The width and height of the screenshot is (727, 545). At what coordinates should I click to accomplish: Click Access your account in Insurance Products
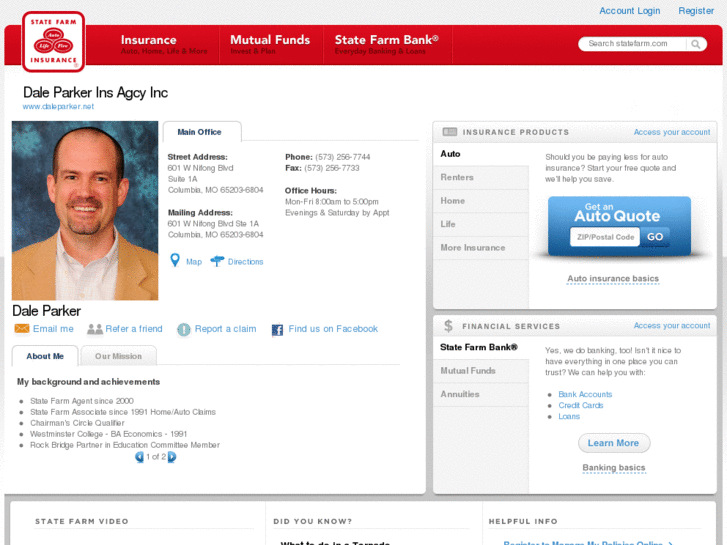coord(672,132)
